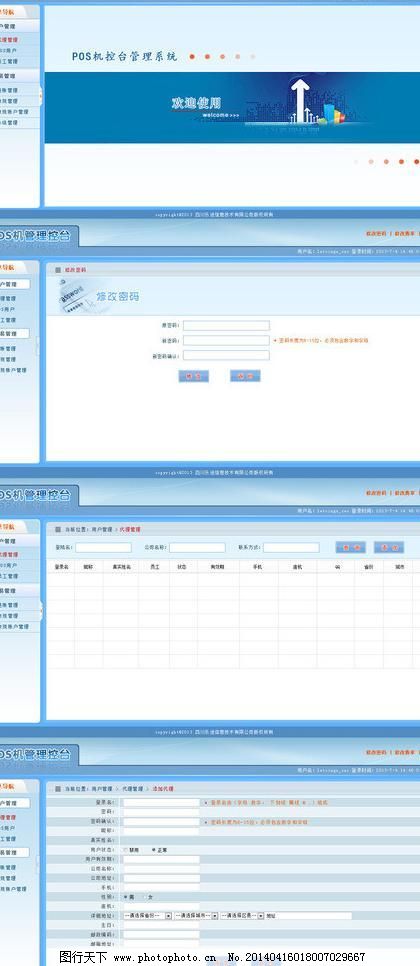Viewport: 420px width, 966px height.
Task: Open 代理管理 breadcrumb on the add-agent page
Action: click(x=131, y=789)
